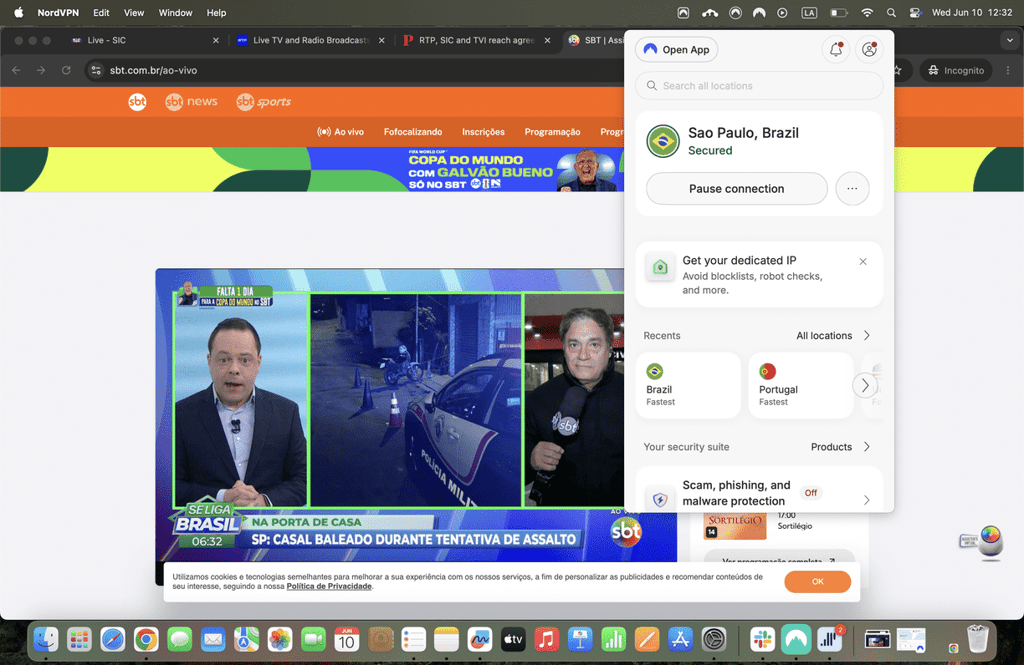
Task: Go back in Chrome browser
Action: (x=16, y=70)
